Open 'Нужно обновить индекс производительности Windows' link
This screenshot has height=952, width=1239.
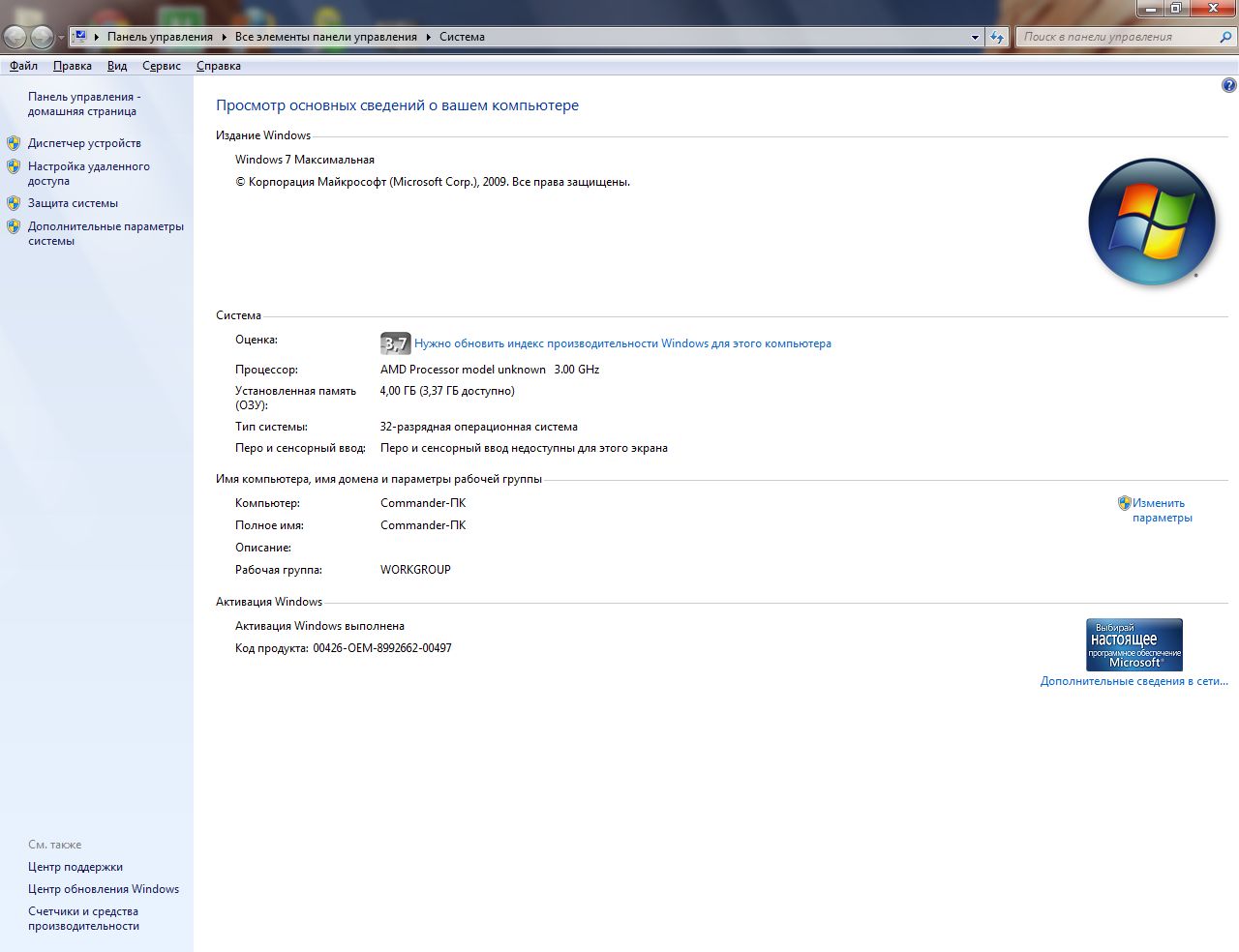tap(622, 343)
